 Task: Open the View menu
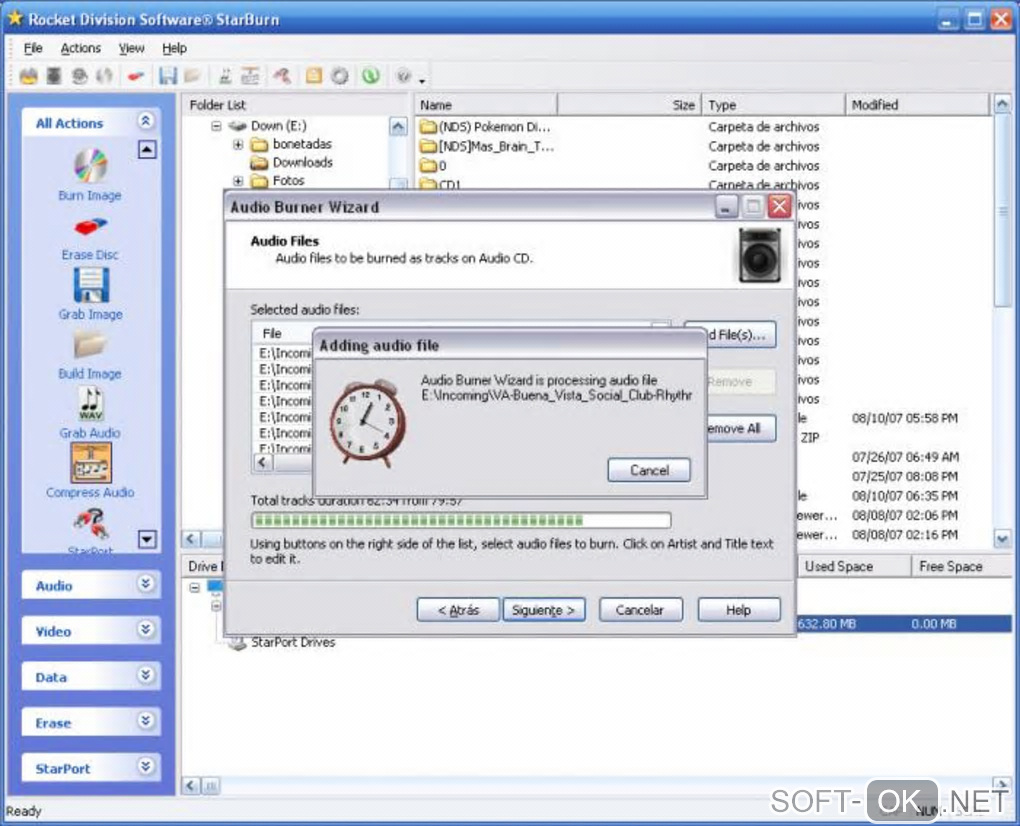(x=131, y=48)
